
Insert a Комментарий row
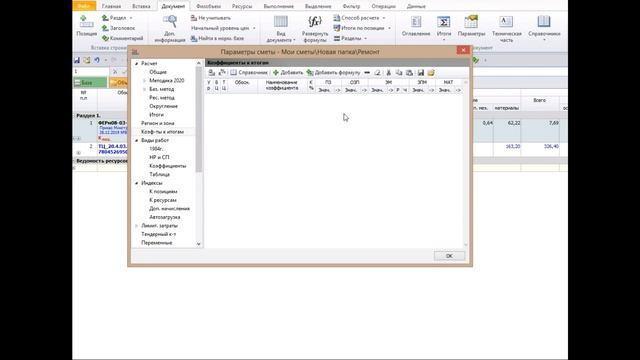tap(122, 38)
